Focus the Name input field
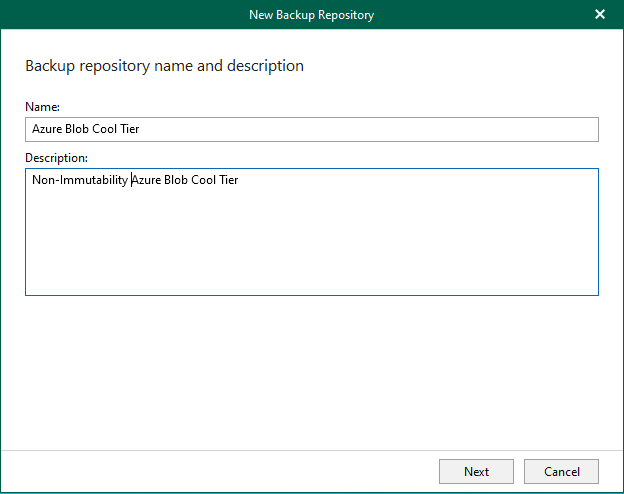This screenshot has height=494, width=624. pyautogui.click(x=311, y=130)
